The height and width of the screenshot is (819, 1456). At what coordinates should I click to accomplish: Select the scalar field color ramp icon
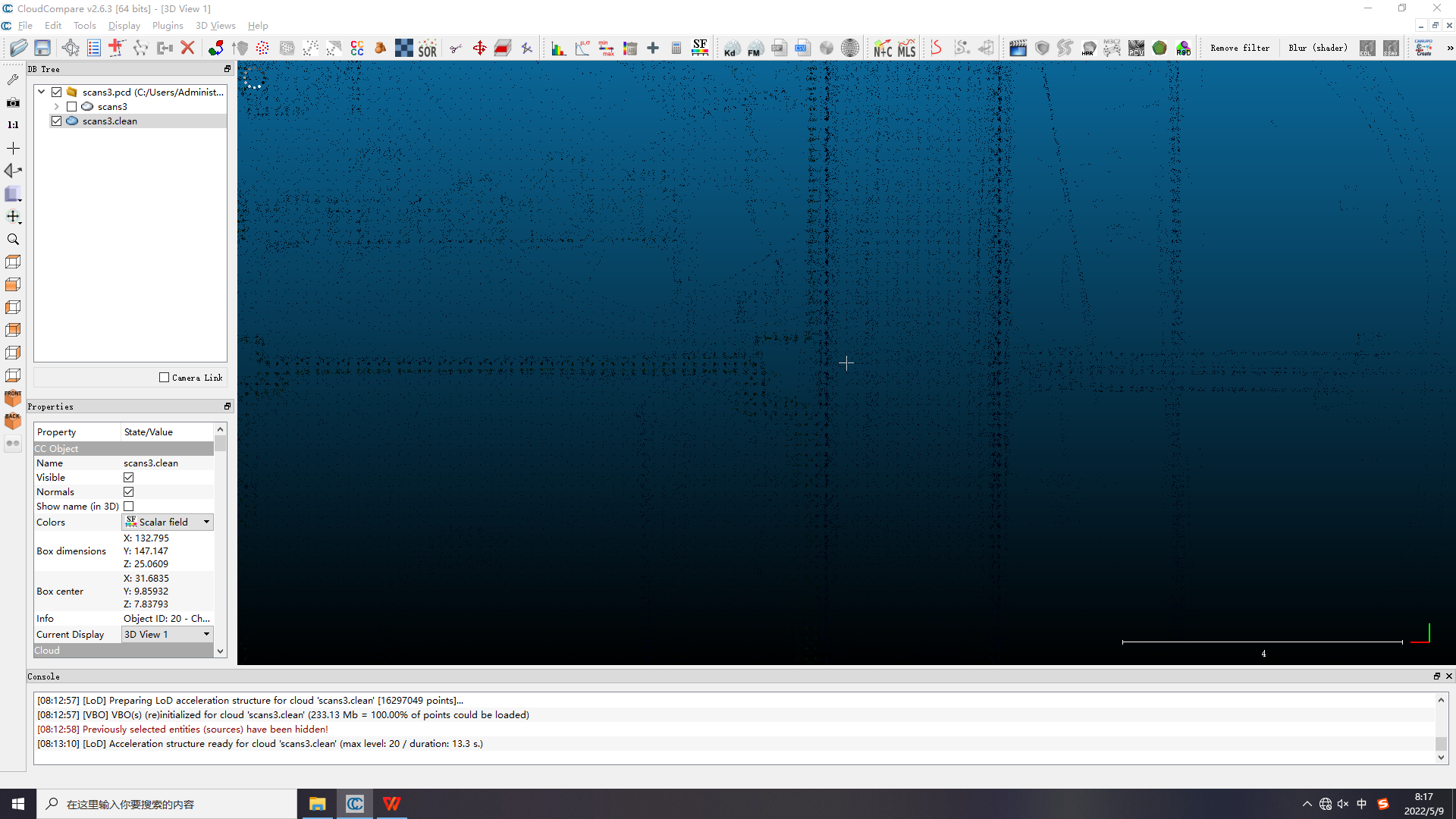700,47
